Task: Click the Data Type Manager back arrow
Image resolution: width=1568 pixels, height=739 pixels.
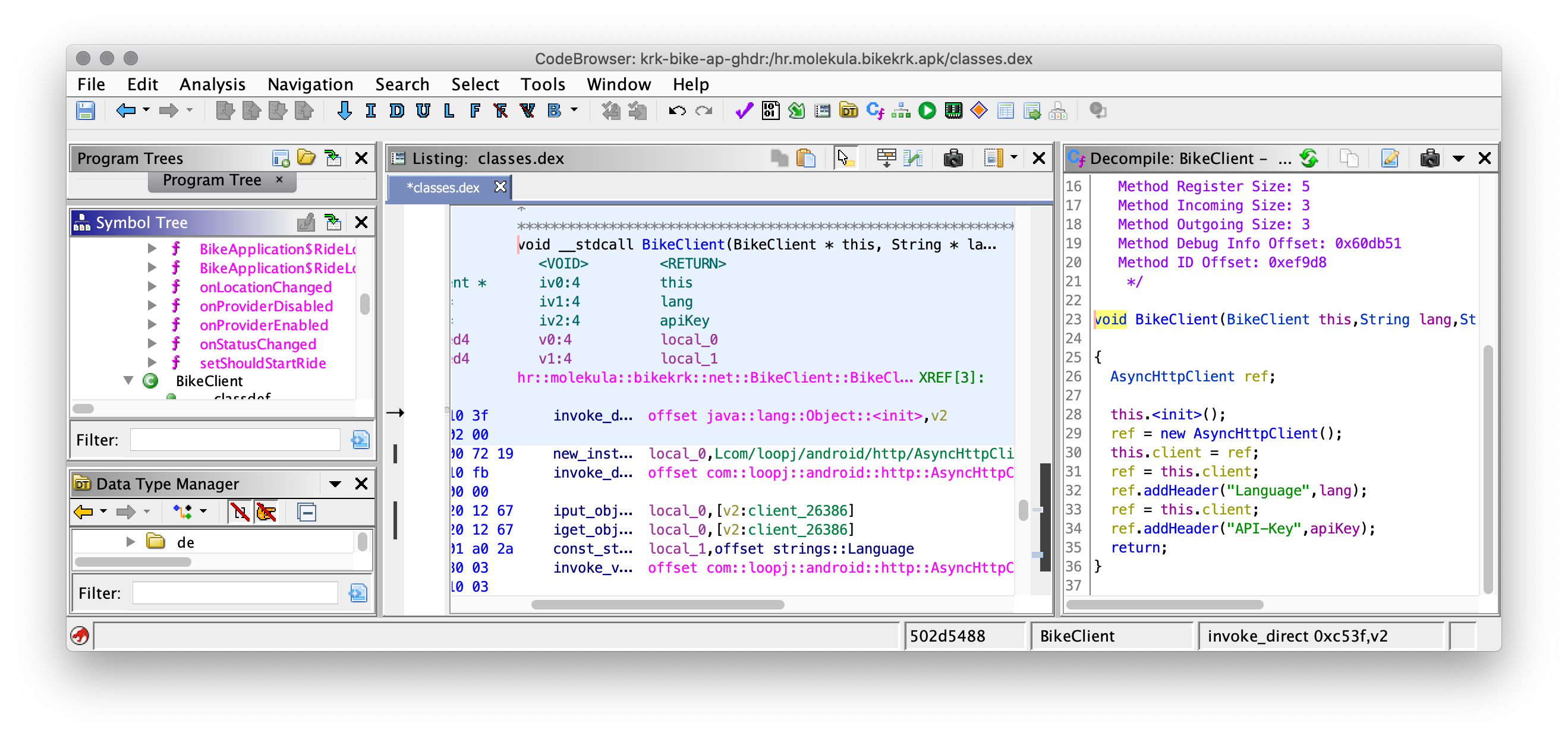Action: (x=83, y=513)
